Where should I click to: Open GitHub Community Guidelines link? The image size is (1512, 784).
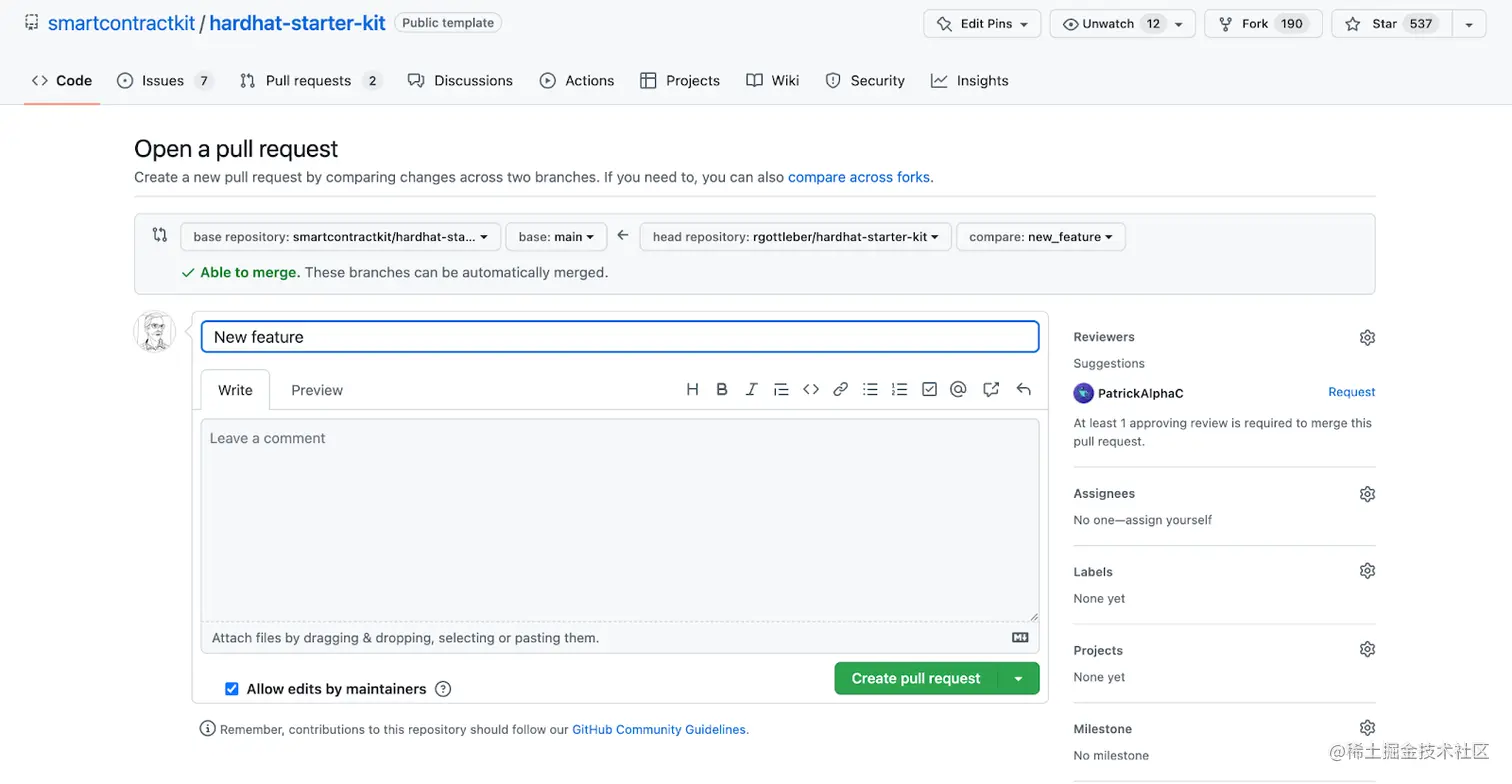pyautogui.click(x=659, y=730)
